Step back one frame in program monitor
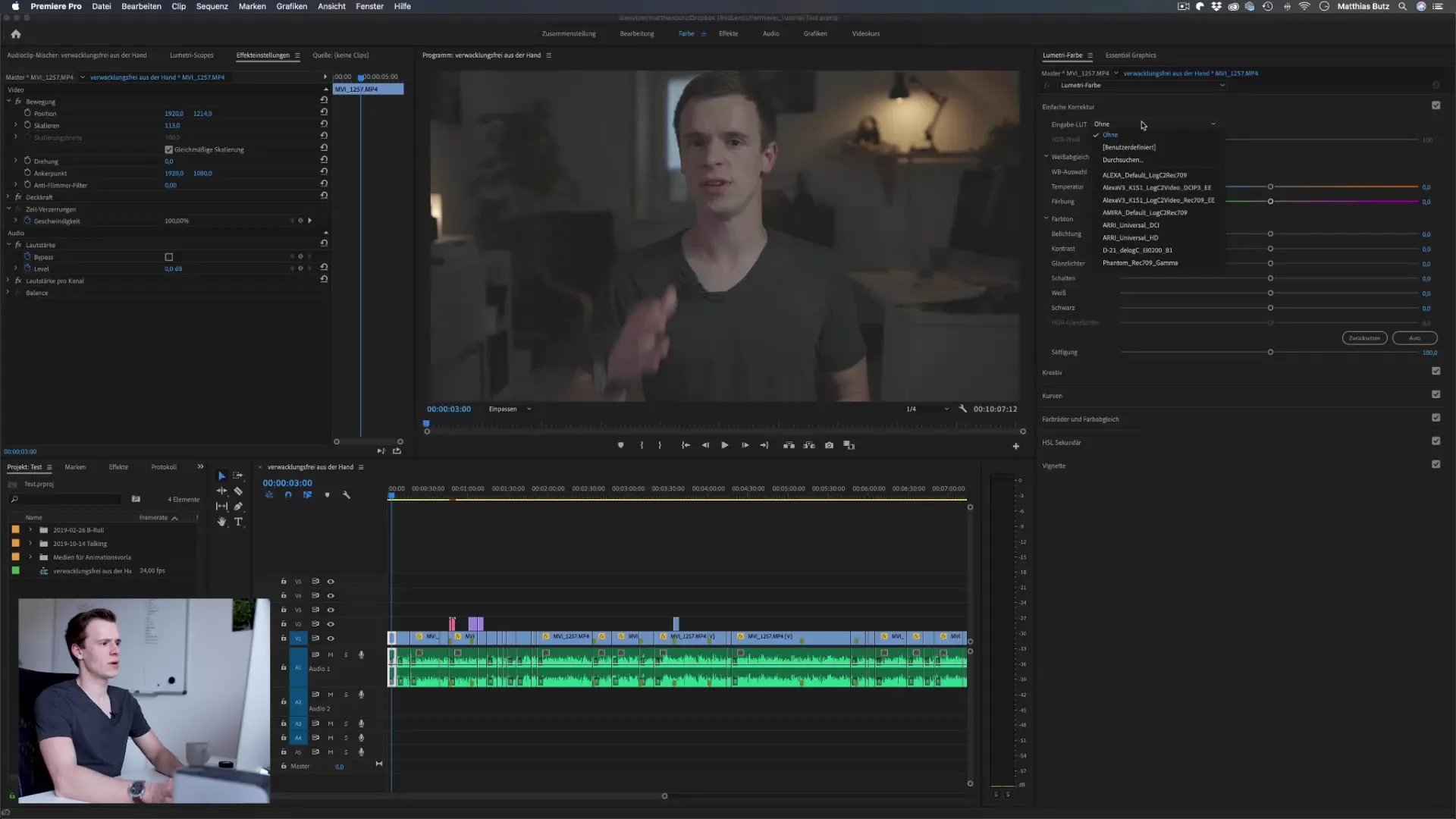 coord(705,446)
